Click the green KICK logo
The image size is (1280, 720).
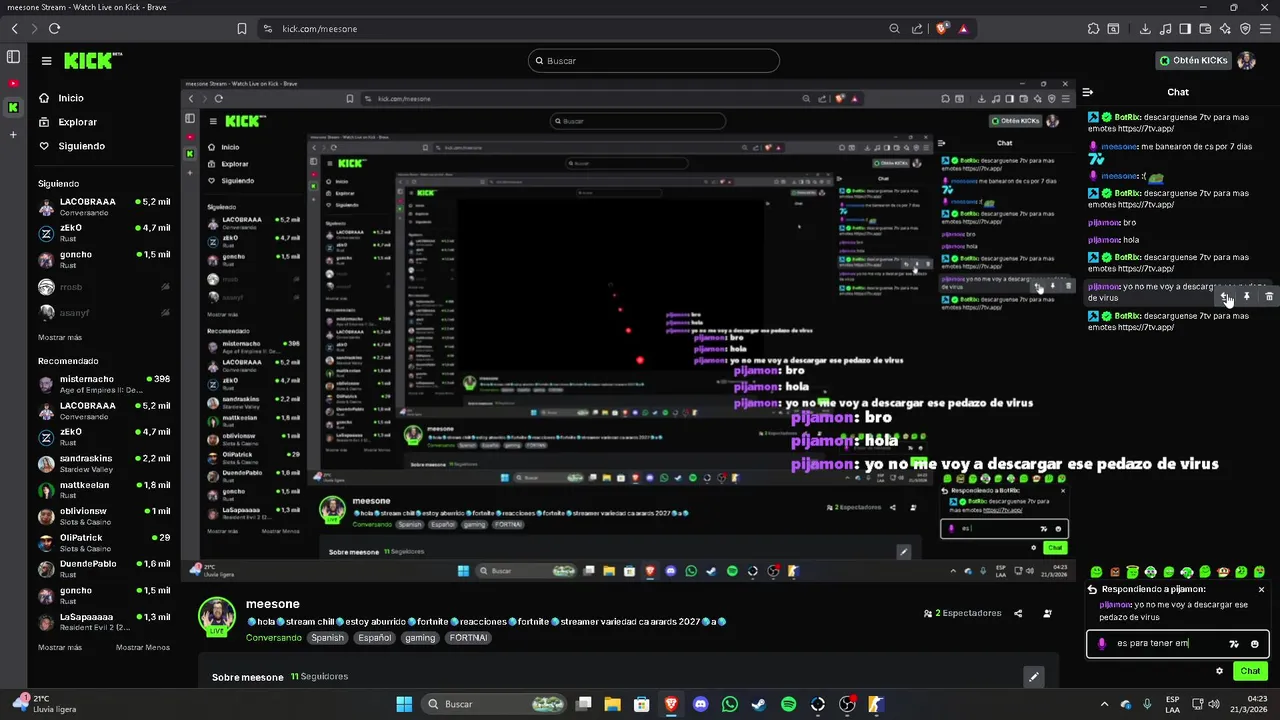[93, 60]
